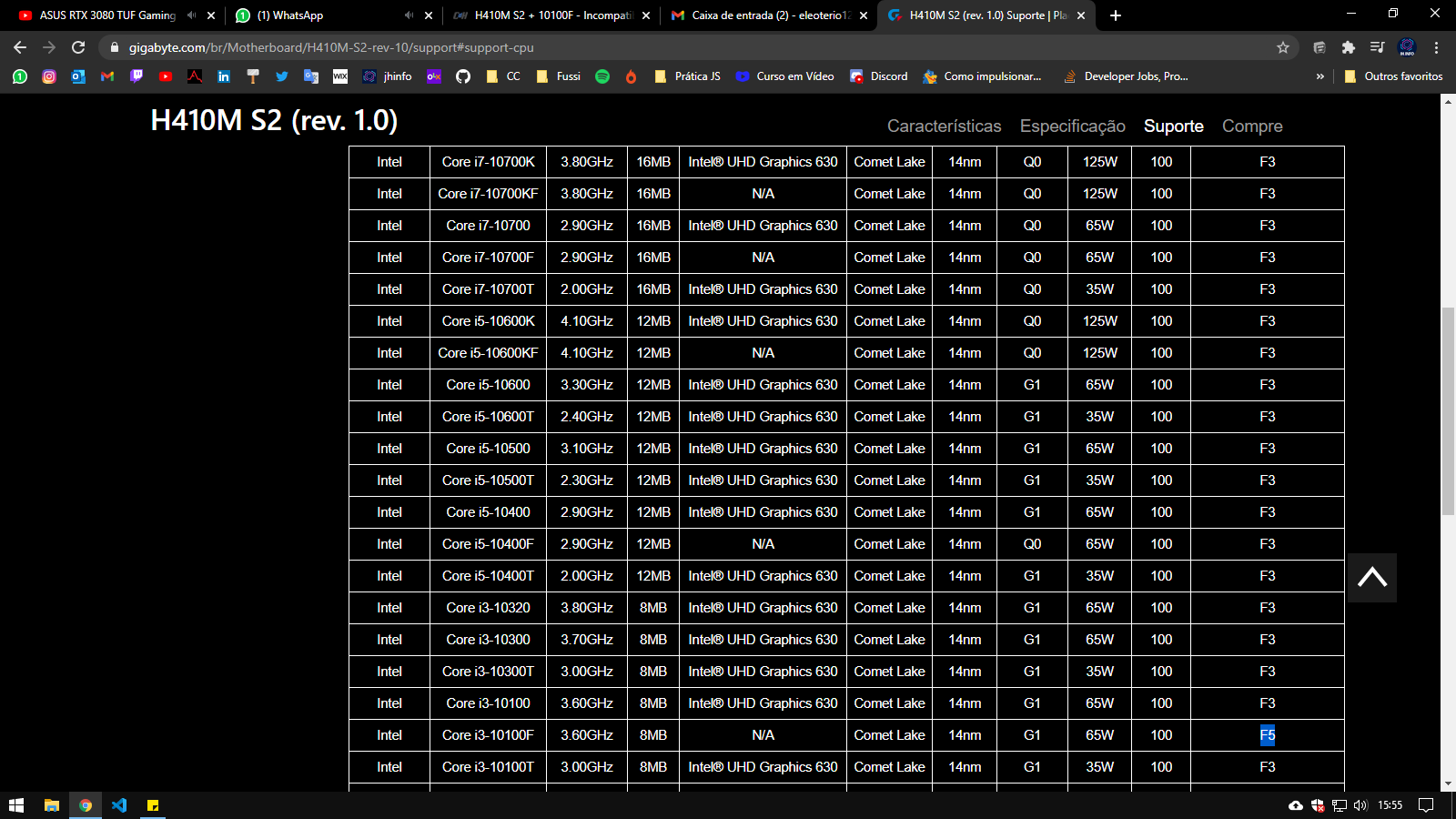The height and width of the screenshot is (819, 1456).
Task: Bookmark this page with the star icon
Action: pos(1283,47)
